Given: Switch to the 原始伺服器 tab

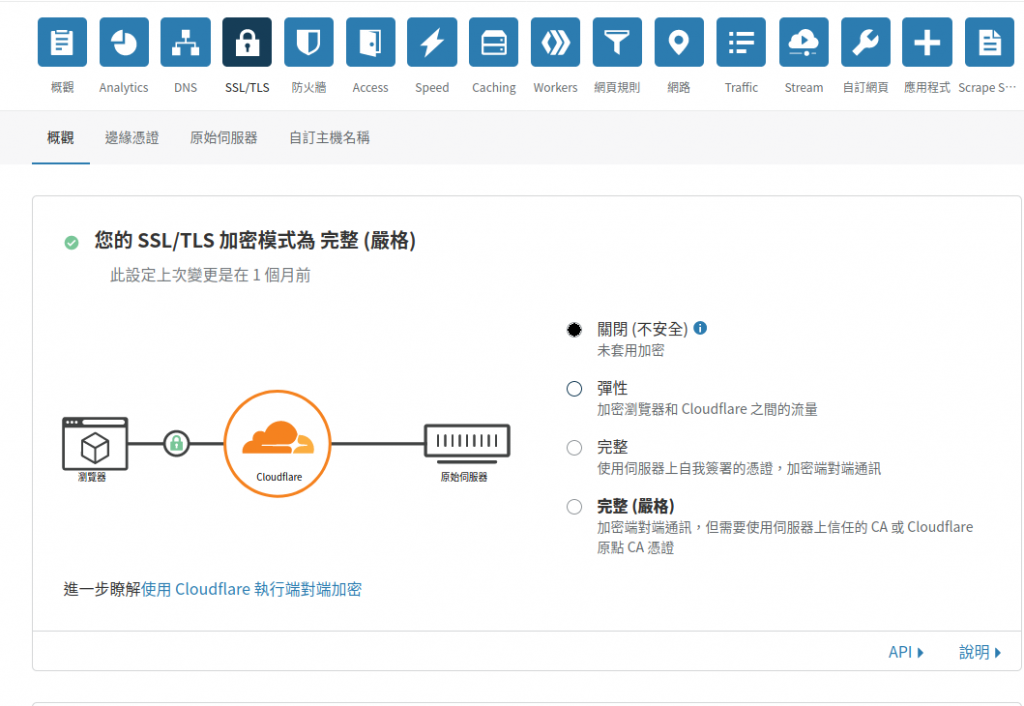Looking at the screenshot, I should [223, 138].
